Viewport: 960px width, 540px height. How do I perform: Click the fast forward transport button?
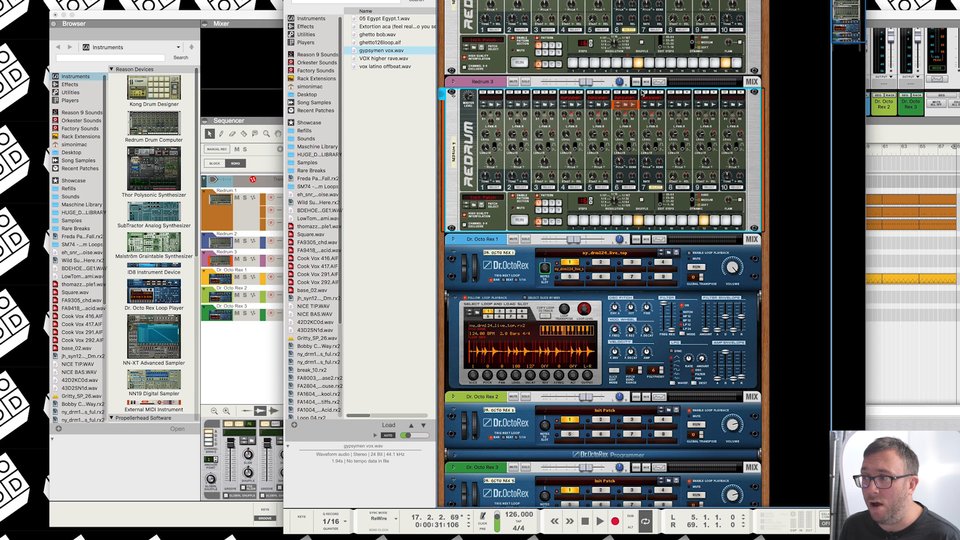pyautogui.click(x=569, y=521)
